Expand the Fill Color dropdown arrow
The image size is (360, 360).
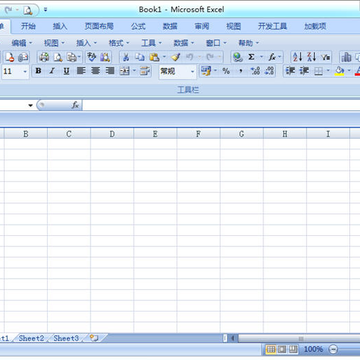point(349,71)
